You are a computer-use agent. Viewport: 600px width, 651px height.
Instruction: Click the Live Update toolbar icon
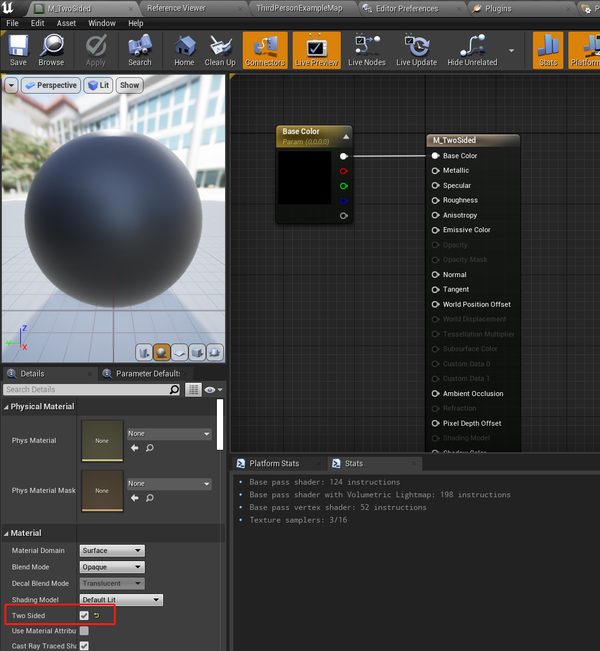pyautogui.click(x=416, y=50)
